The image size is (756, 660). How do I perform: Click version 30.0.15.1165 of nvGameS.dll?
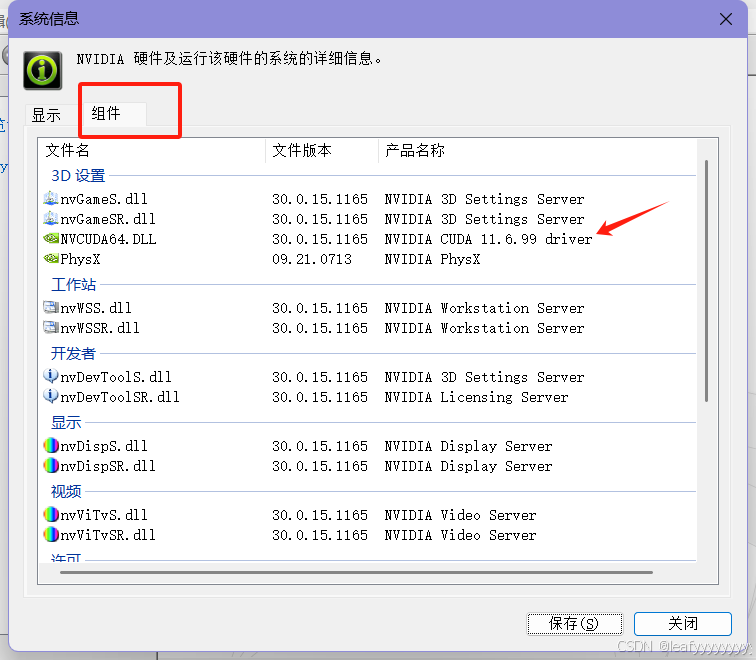(320, 199)
